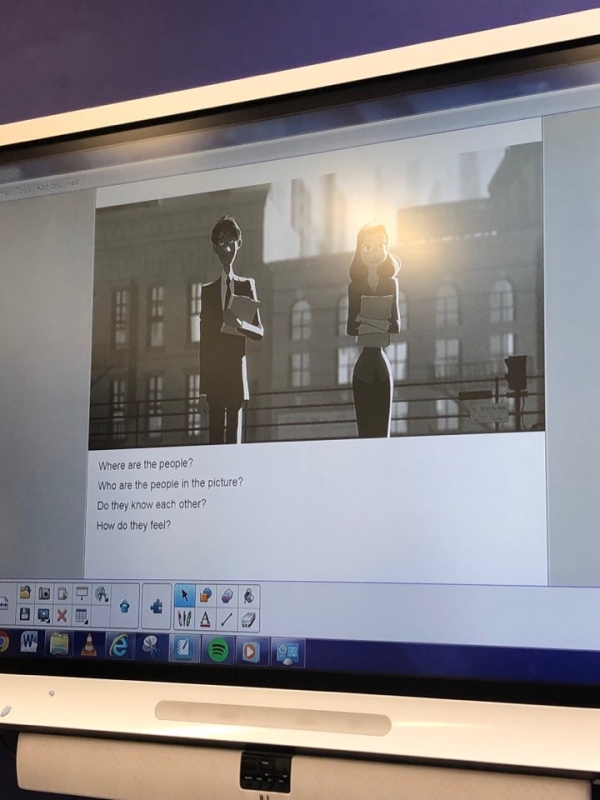
Task: Expand the Measurement Tools compass dropdown
Action: click(x=102, y=593)
